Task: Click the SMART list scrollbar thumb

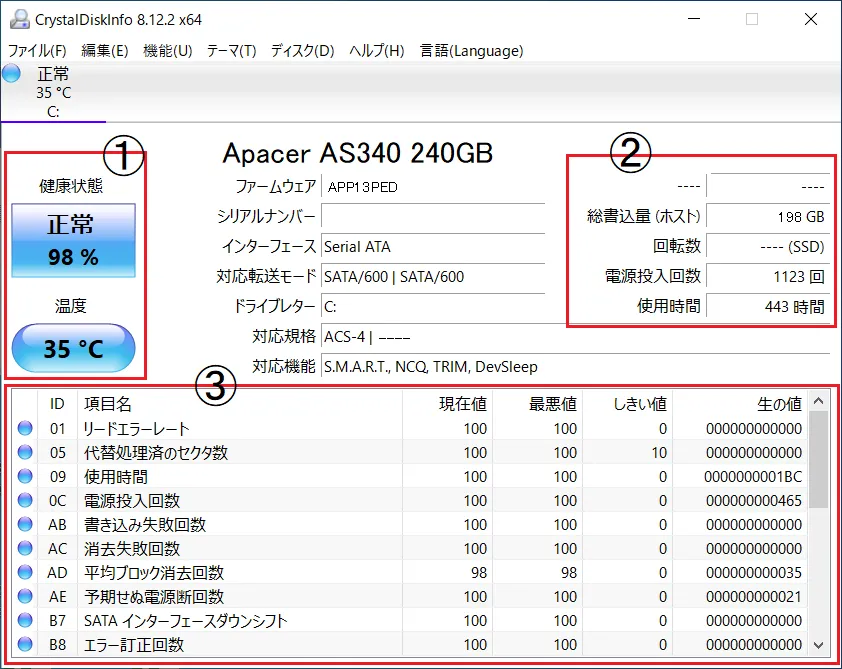Action: [818, 459]
